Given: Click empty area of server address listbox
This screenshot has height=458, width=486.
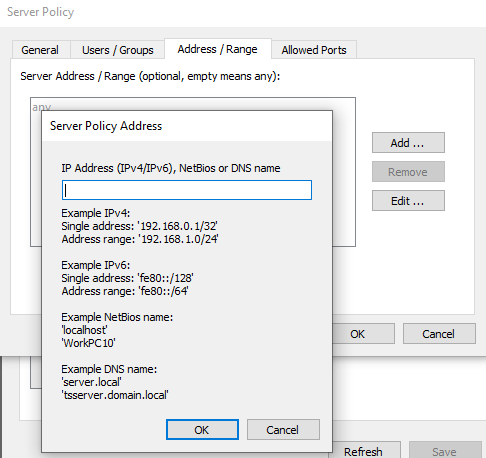Looking at the screenshot, I should [344, 173].
